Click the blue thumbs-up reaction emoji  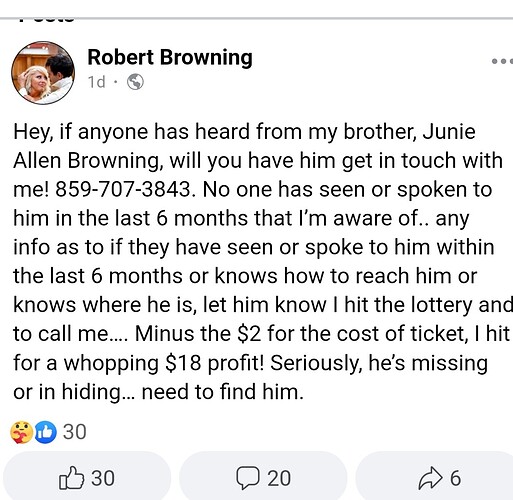pos(45,432)
